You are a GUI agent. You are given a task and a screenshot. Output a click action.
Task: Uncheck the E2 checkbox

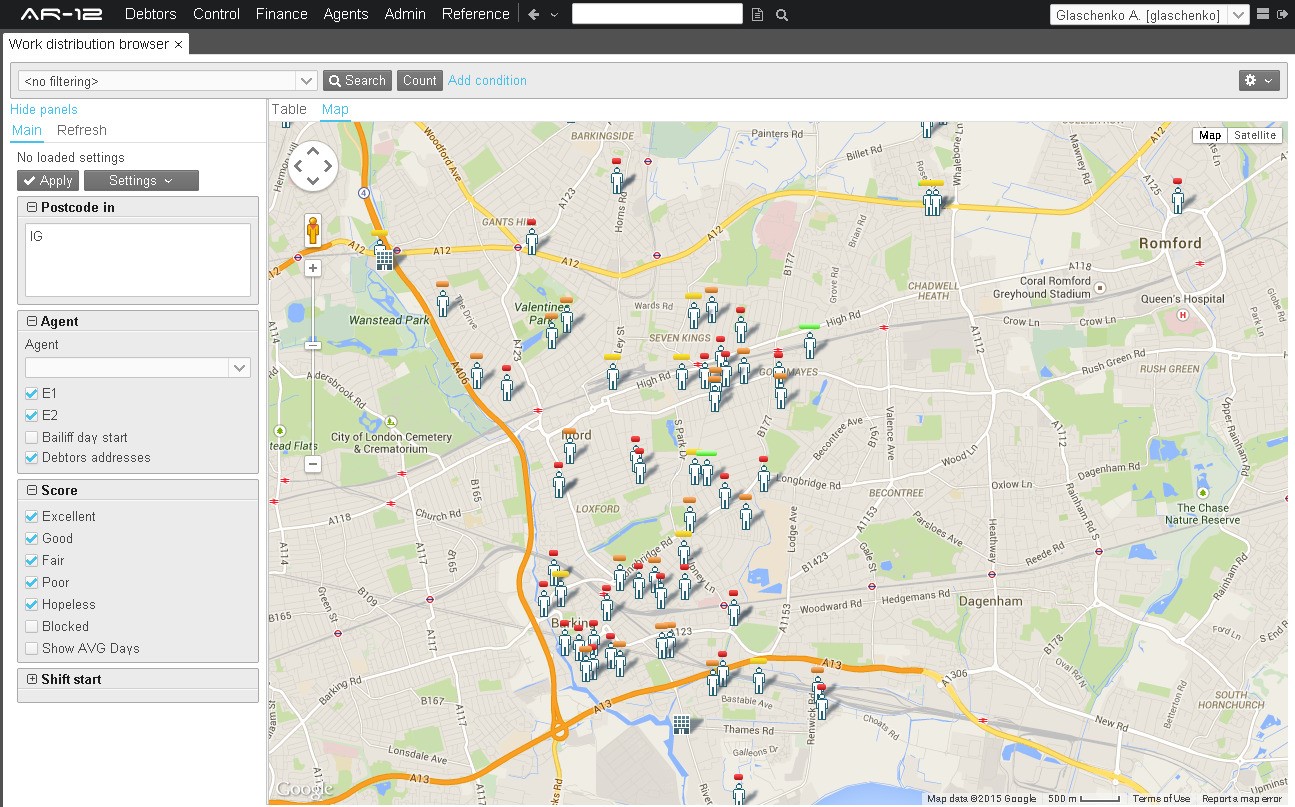[x=32, y=416]
